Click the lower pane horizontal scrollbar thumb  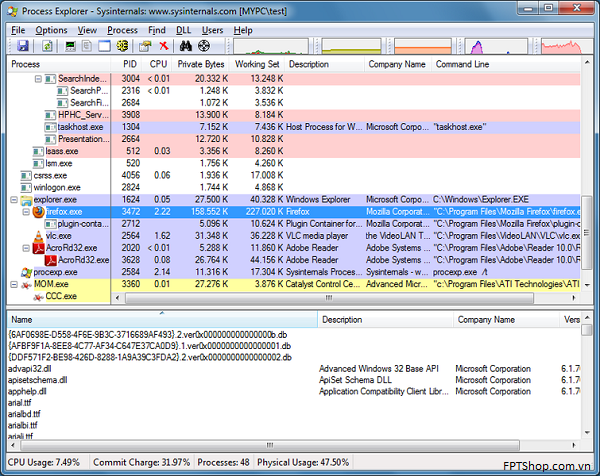click(270, 445)
